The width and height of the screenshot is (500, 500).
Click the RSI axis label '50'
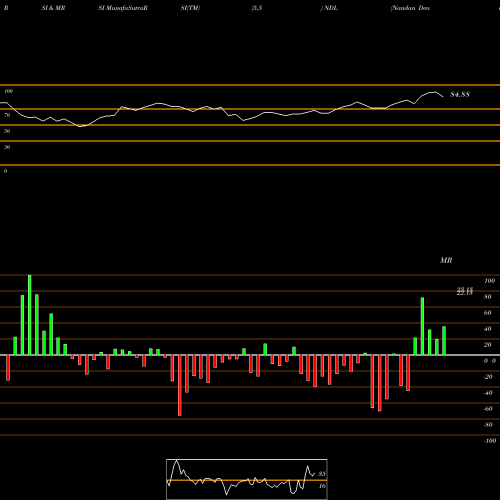tap(7, 131)
